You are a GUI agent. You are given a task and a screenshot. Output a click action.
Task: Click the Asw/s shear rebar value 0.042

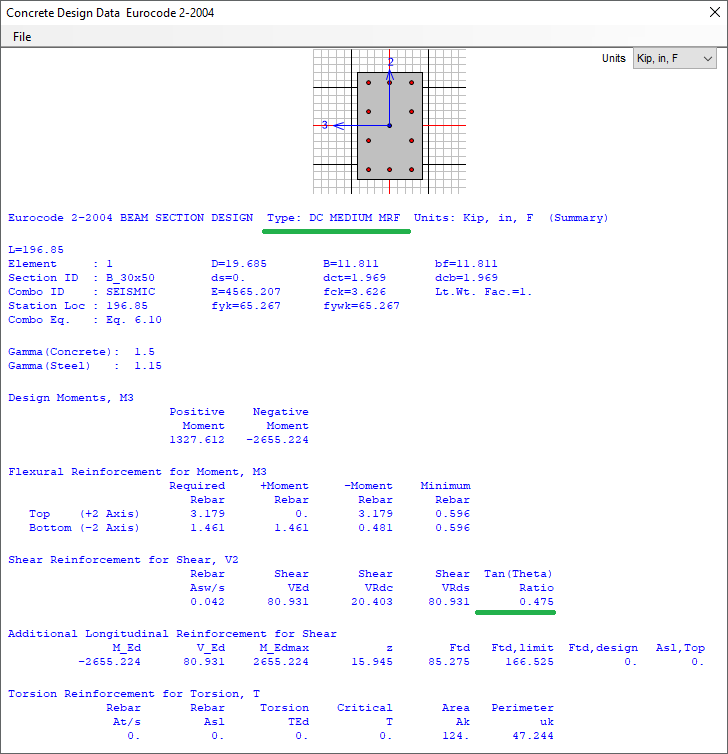206,602
